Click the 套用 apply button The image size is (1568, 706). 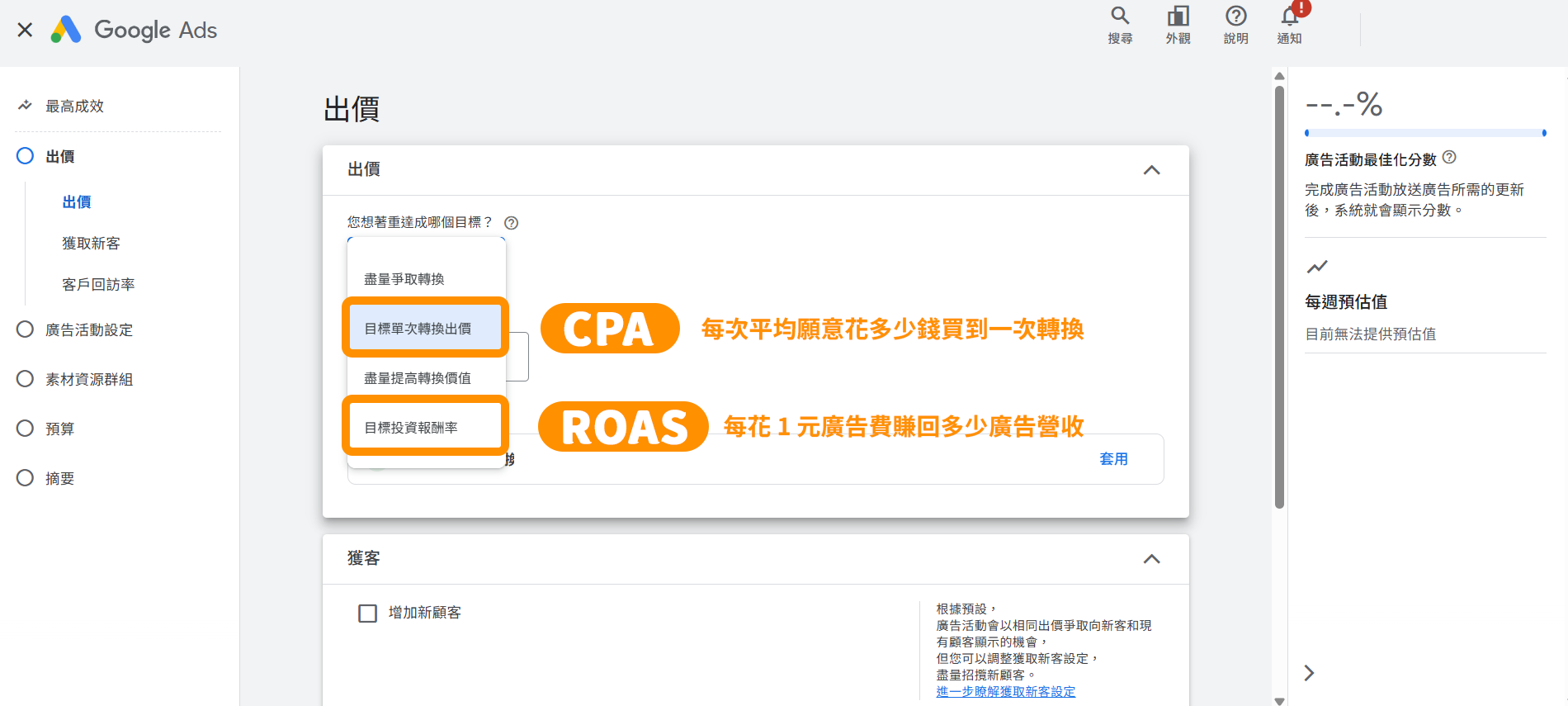(1113, 459)
